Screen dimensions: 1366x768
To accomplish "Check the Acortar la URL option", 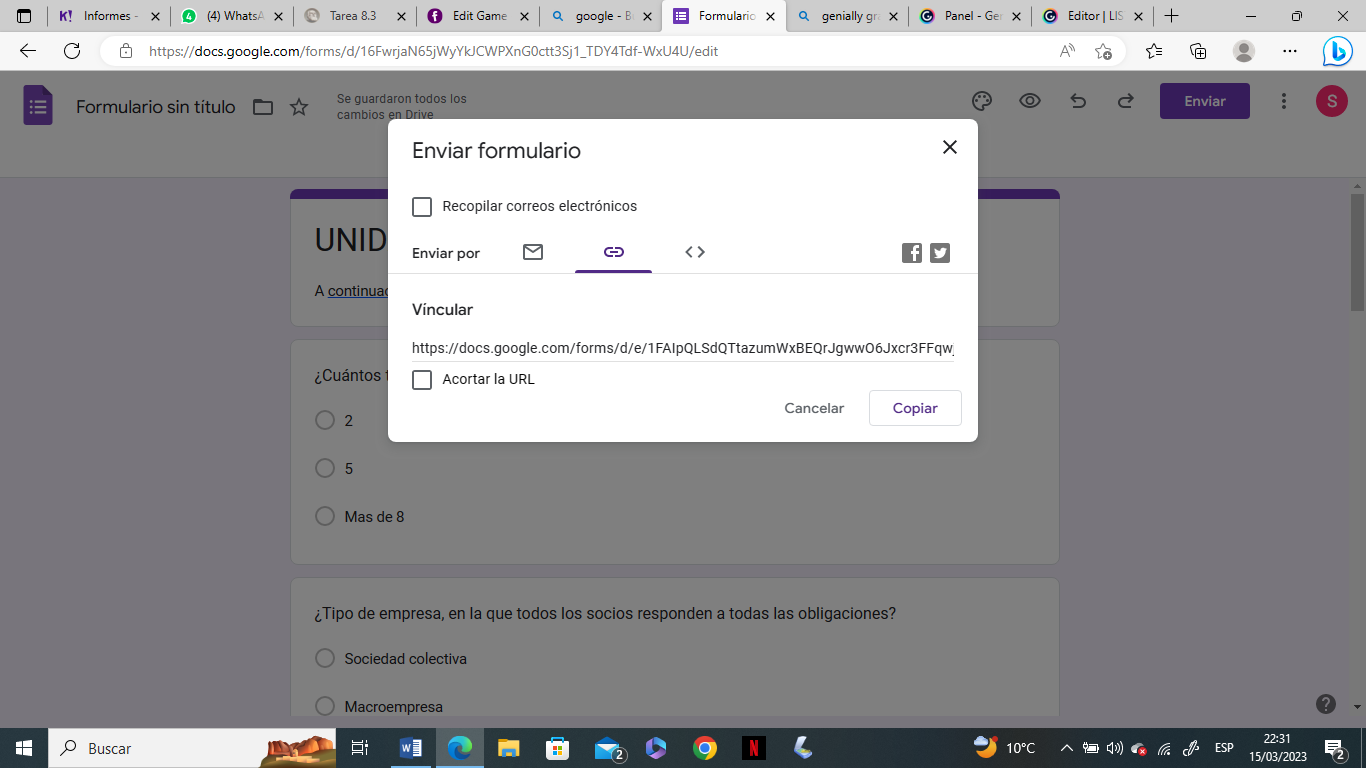I will [422, 380].
